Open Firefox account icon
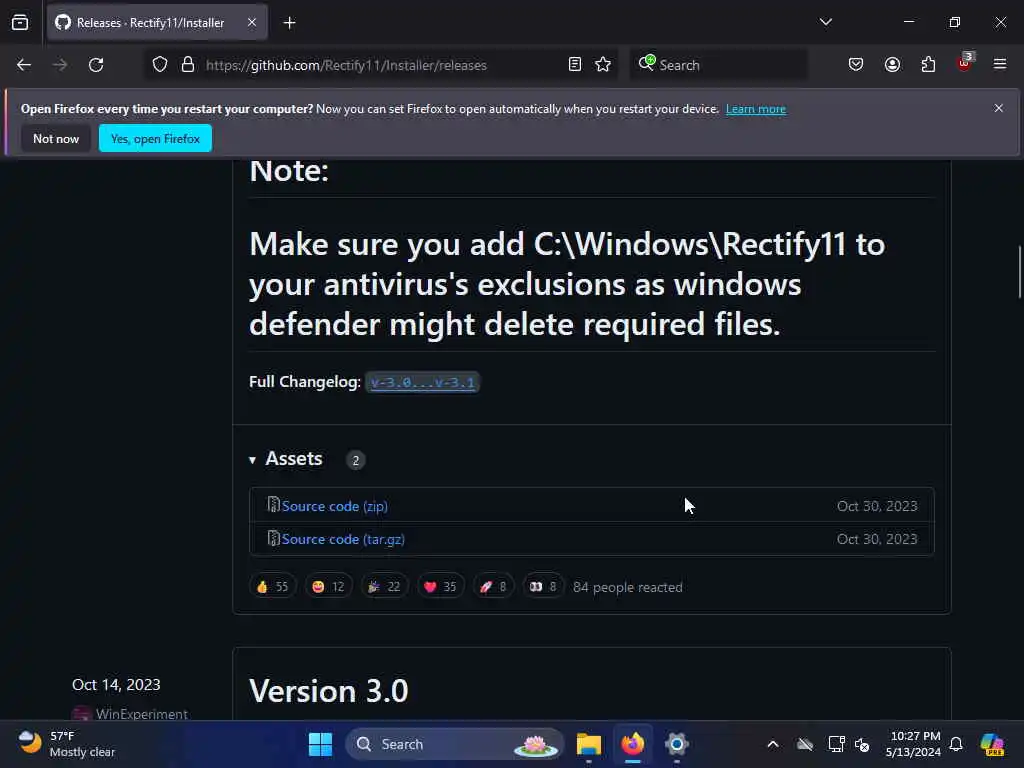Screen dimensions: 1024x768 [x=892, y=65]
